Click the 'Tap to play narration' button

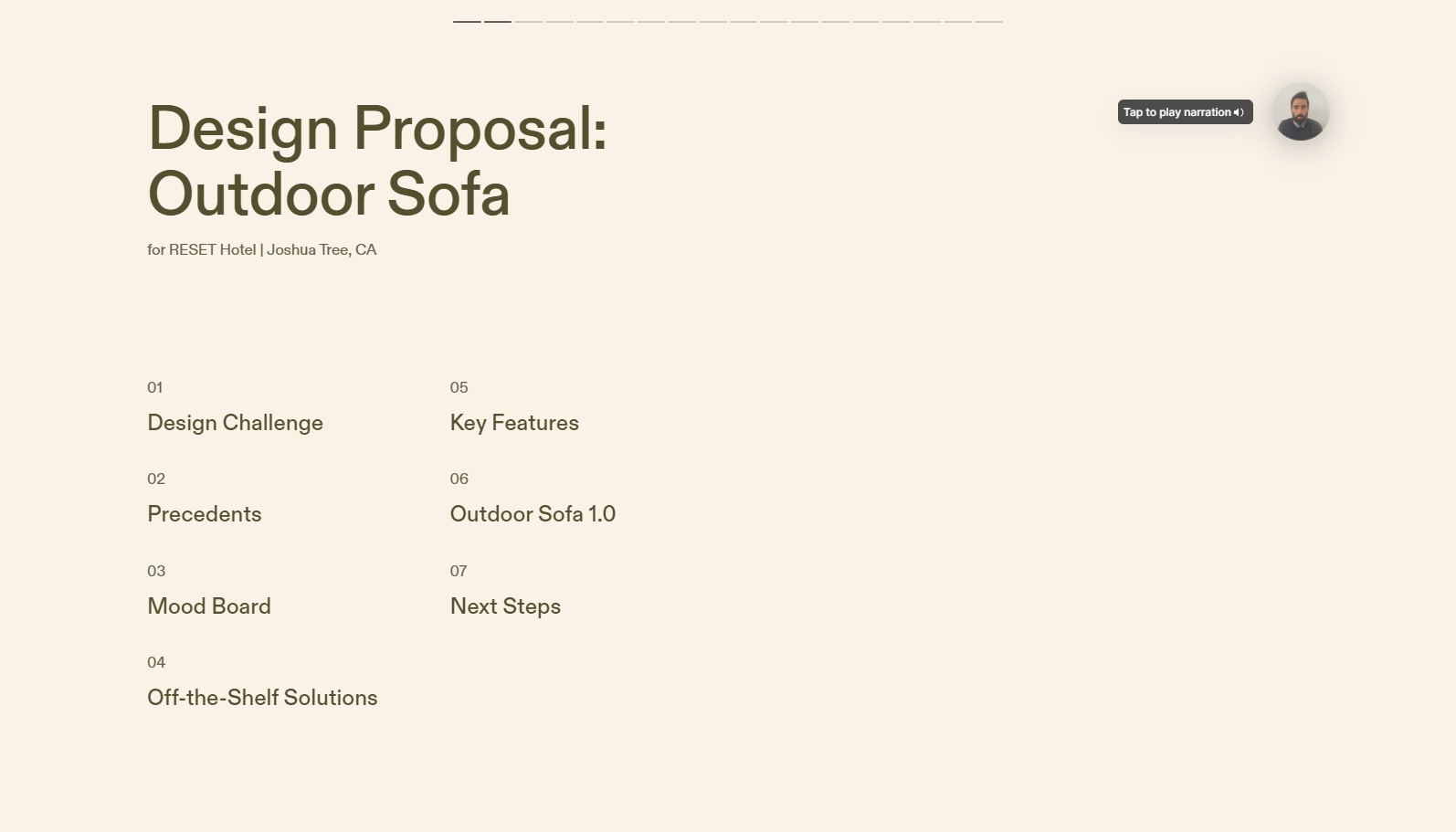click(1178, 111)
